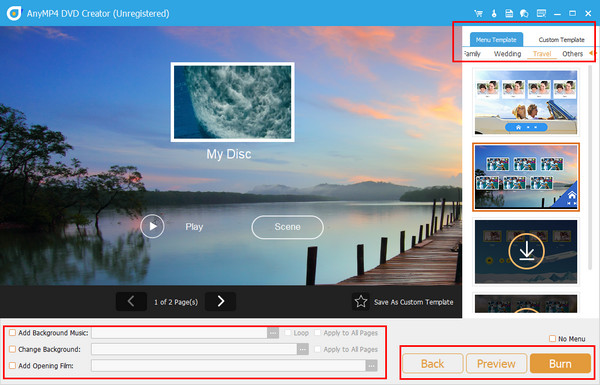
Task: Go to the previous menu page arrow
Action: pyautogui.click(x=131, y=302)
